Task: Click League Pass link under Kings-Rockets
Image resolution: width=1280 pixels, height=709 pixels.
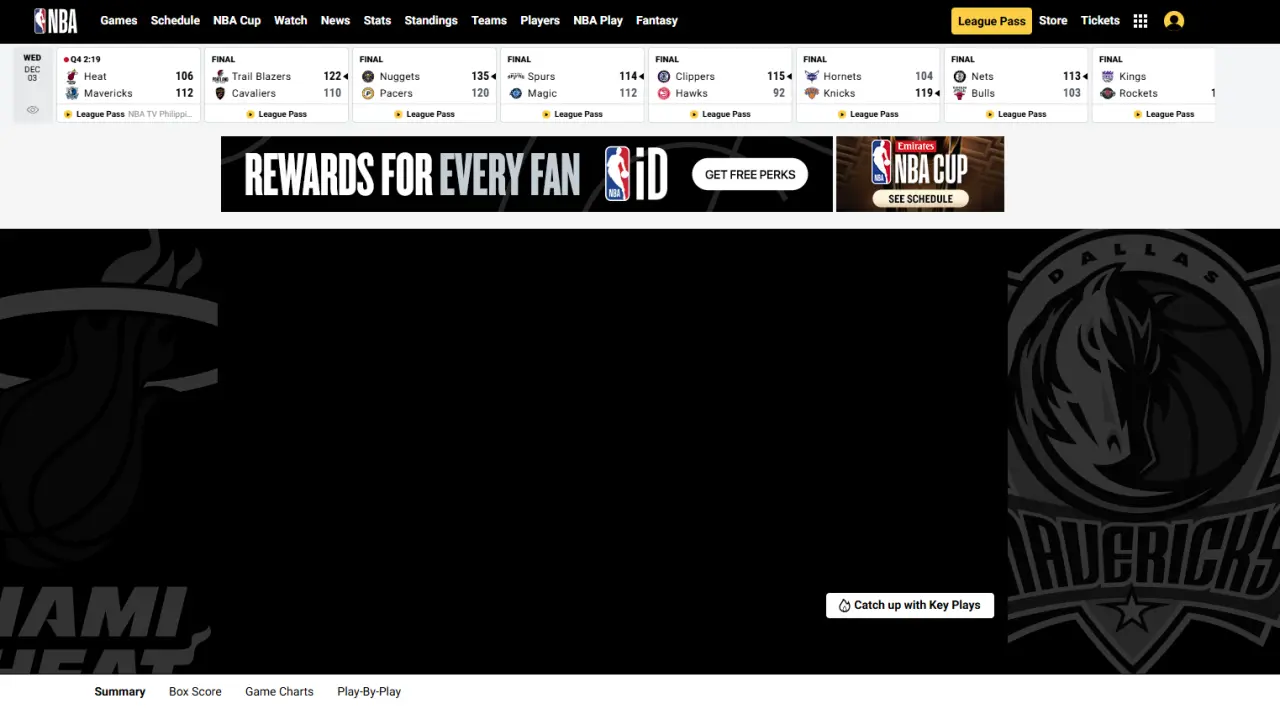Action: point(1165,114)
